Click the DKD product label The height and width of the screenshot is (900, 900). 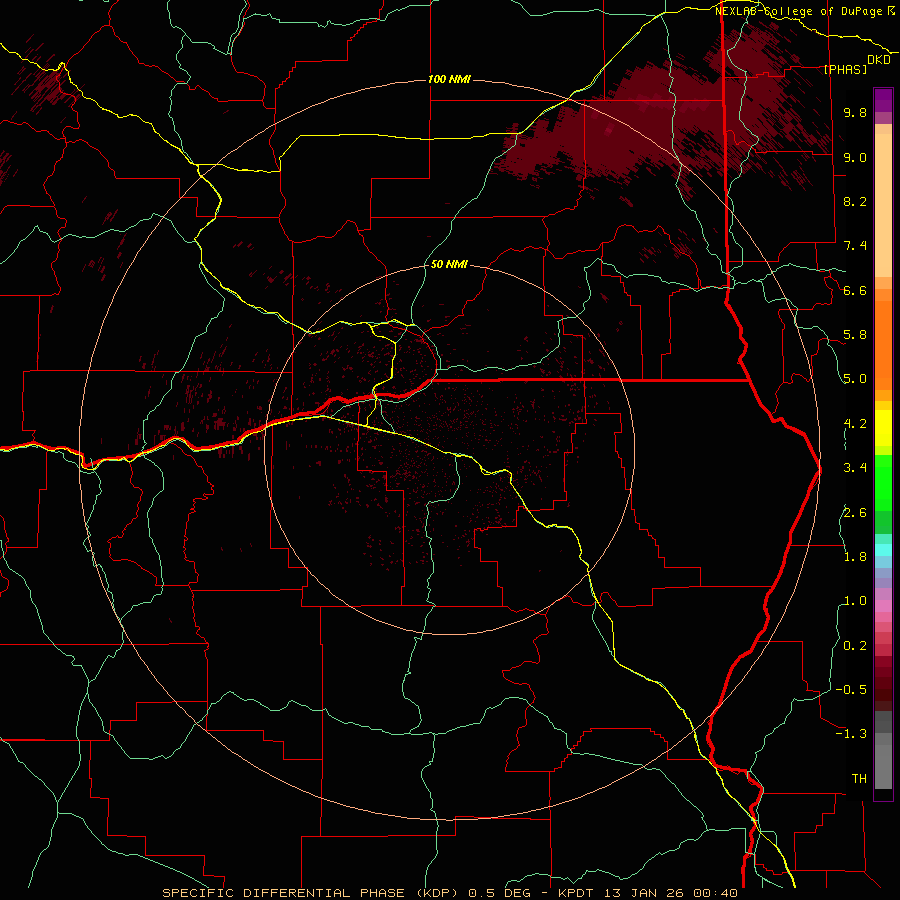(x=878, y=60)
